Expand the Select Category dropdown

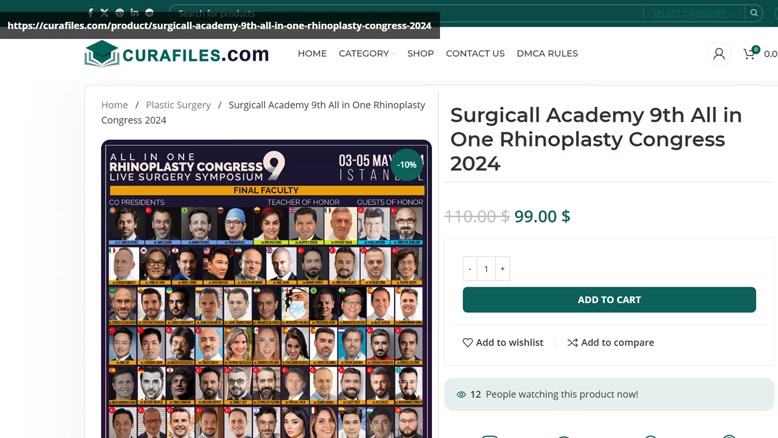[x=693, y=13]
